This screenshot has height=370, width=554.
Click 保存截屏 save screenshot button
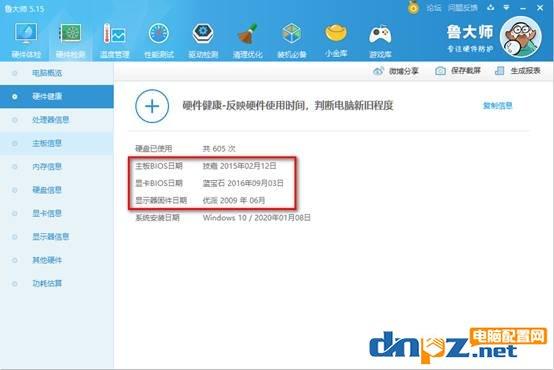(x=458, y=71)
